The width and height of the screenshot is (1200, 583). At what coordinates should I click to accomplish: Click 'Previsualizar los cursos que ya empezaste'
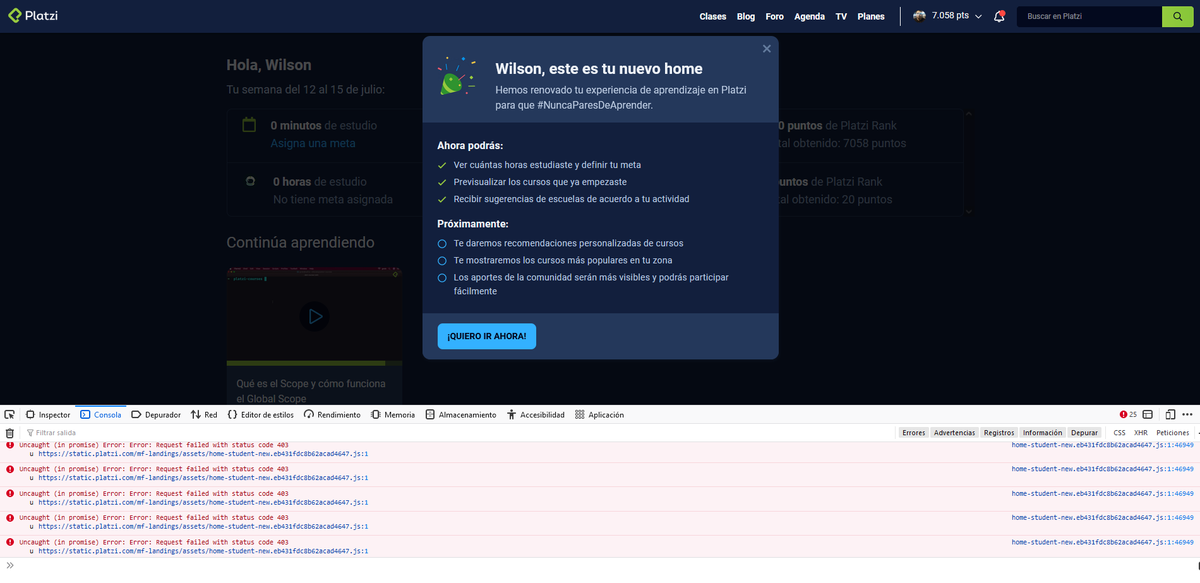(x=540, y=182)
